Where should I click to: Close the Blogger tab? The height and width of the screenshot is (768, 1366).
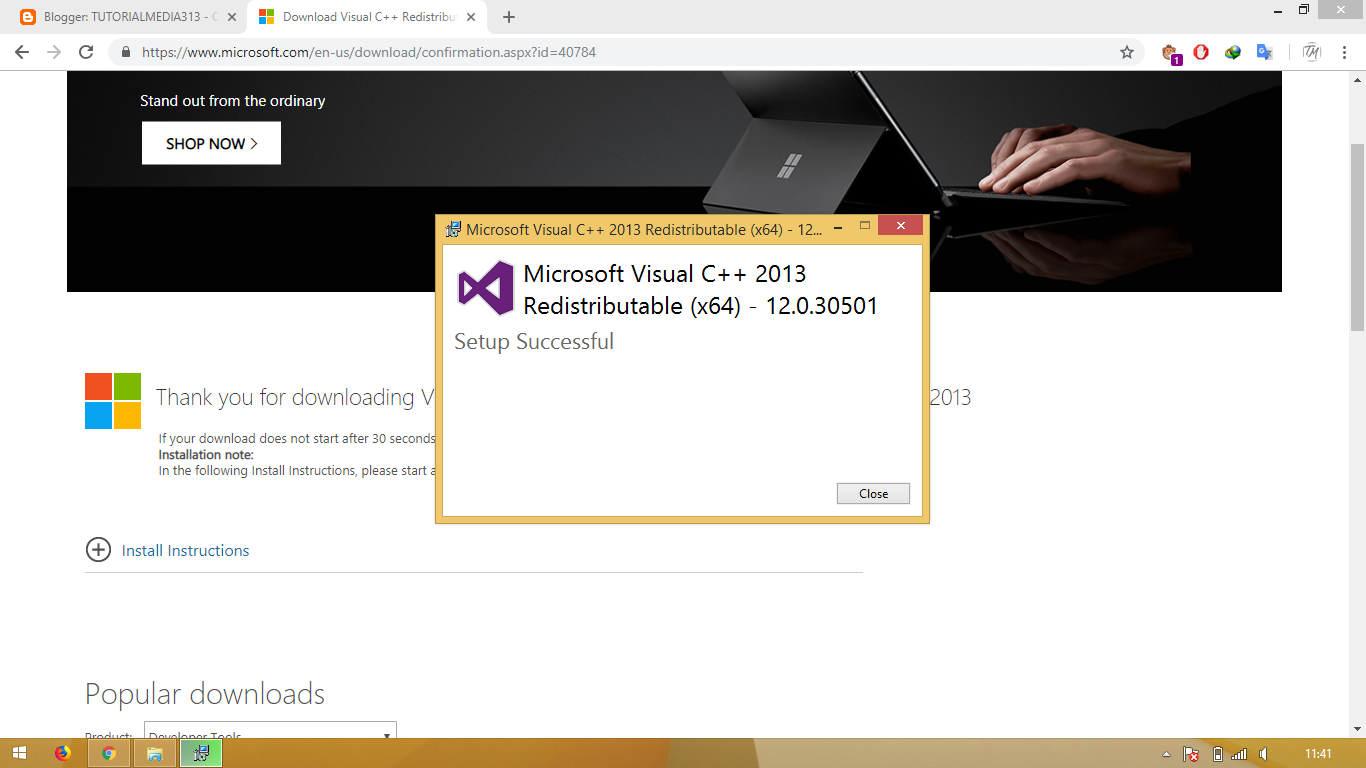(x=232, y=17)
